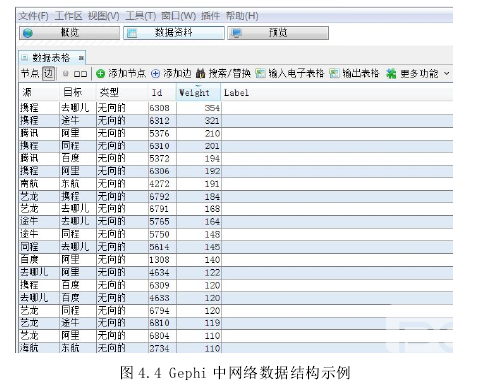Open the Tools (工具) menu
This screenshot has width=491, height=384.
pyautogui.click(x=140, y=16)
